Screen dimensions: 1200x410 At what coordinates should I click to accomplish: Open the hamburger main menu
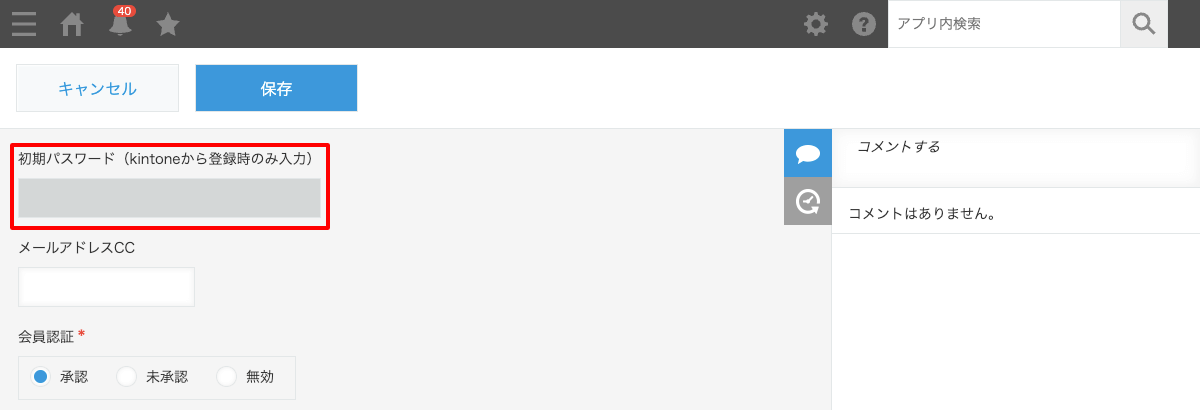click(24, 24)
